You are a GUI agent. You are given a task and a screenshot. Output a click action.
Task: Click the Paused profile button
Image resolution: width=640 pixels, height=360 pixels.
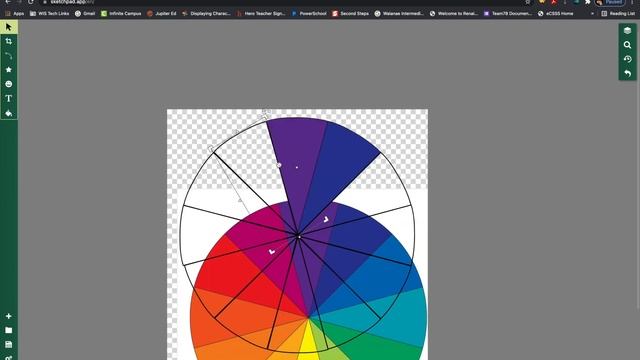point(610,2)
